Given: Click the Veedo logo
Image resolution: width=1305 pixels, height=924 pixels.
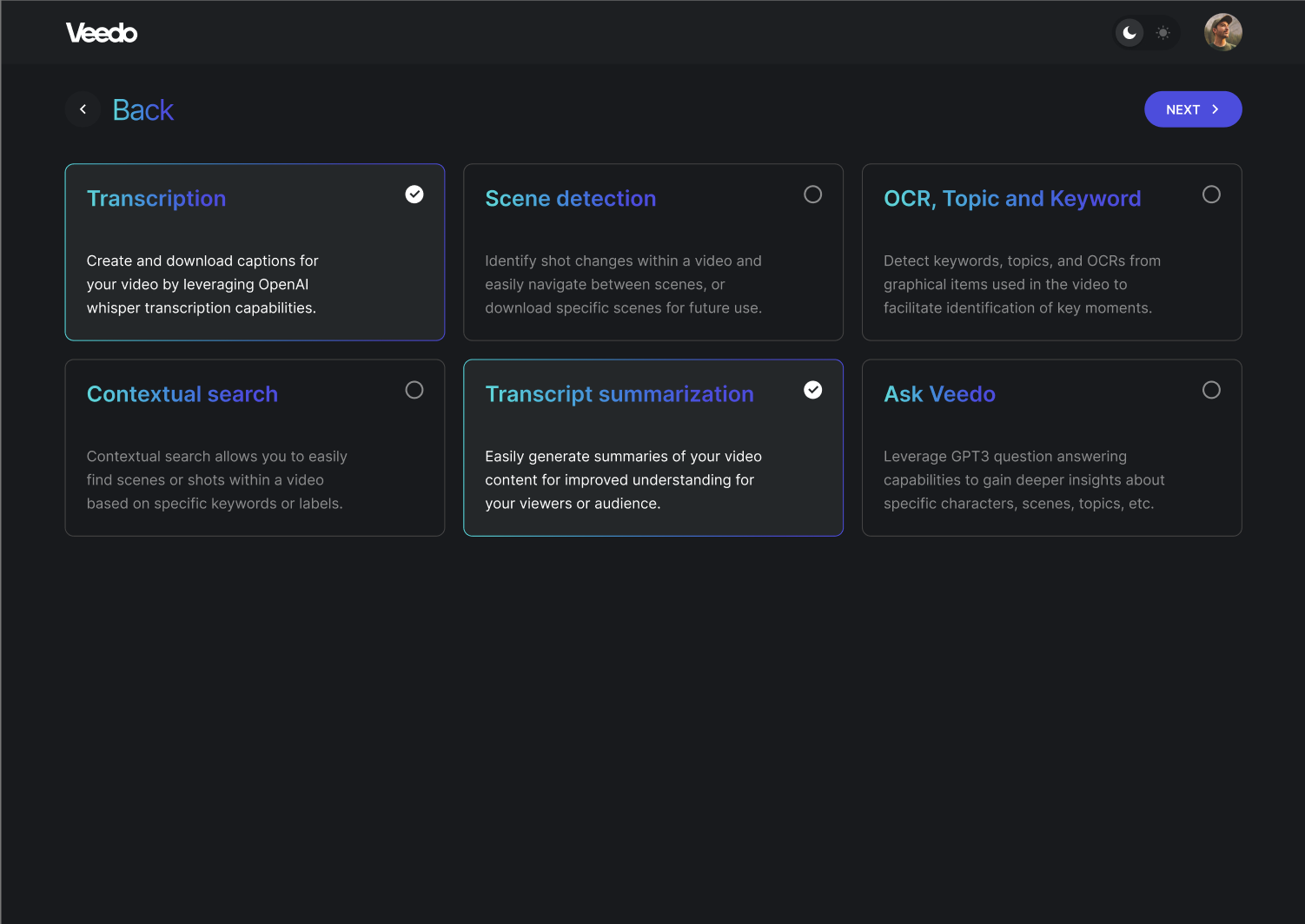Looking at the screenshot, I should pyautogui.click(x=102, y=33).
